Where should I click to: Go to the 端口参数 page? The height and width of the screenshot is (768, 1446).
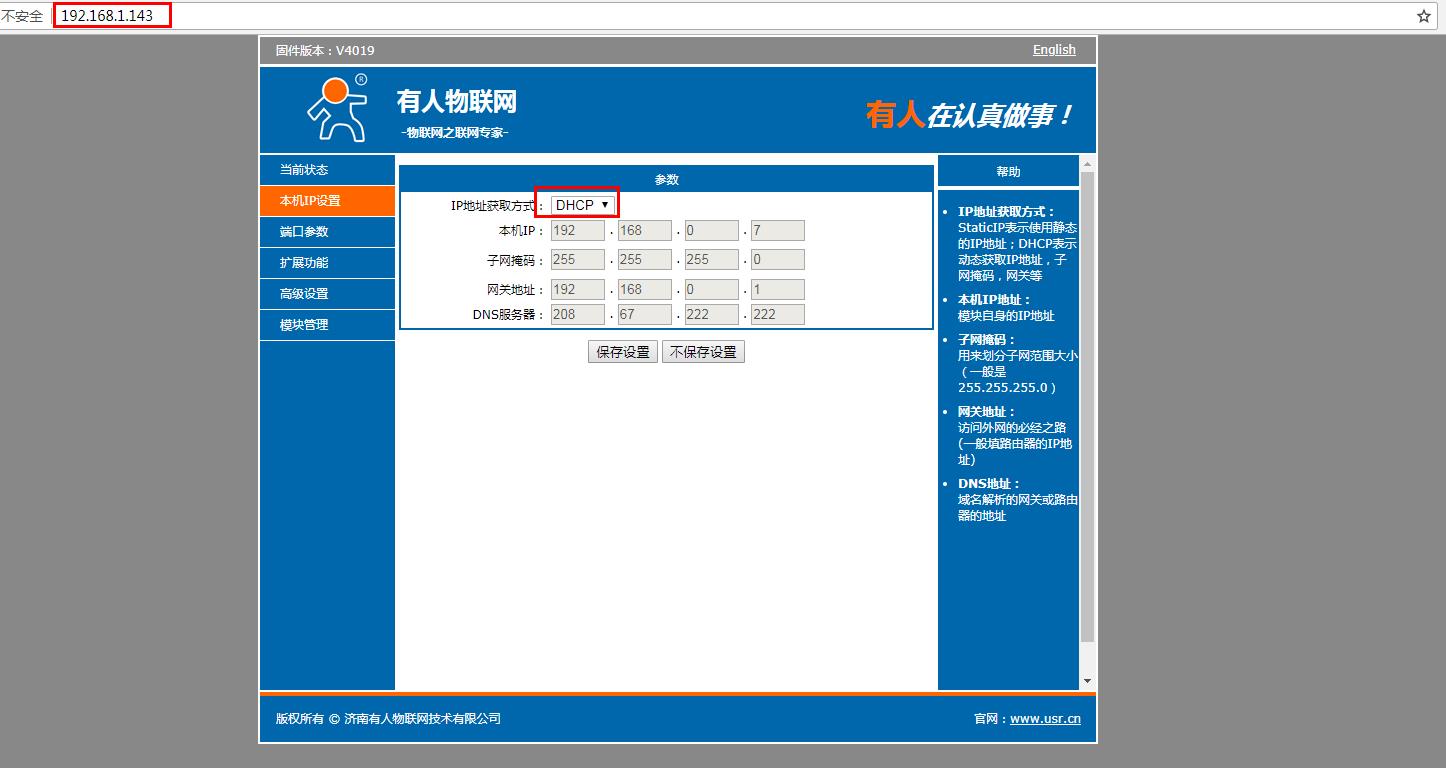[304, 232]
